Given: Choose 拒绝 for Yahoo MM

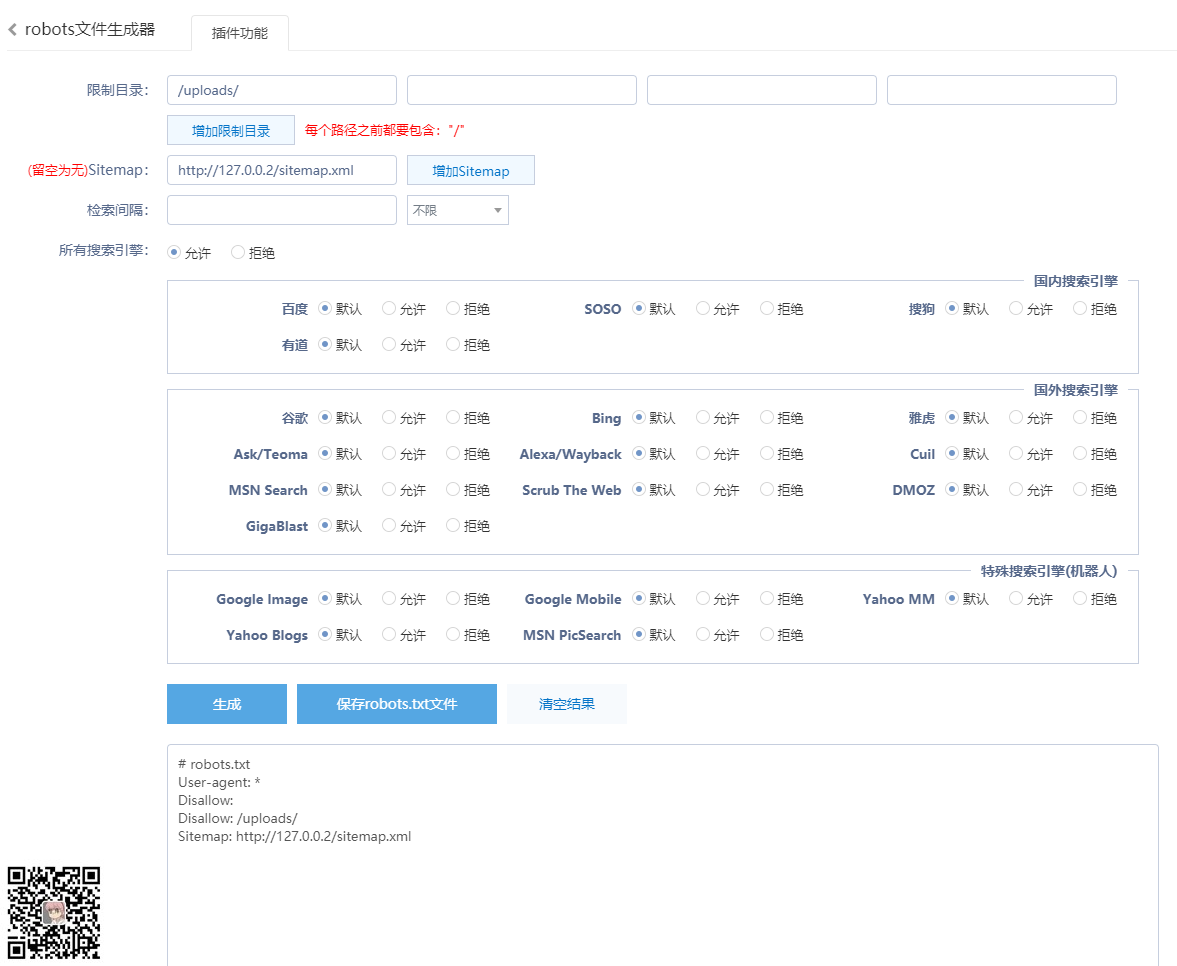Looking at the screenshot, I should (1080, 599).
